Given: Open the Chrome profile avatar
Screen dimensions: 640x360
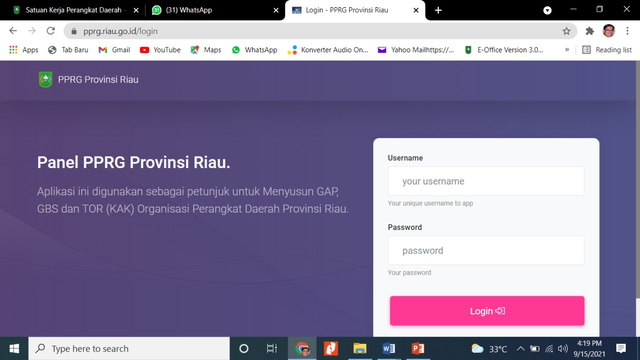Looking at the screenshot, I should [x=609, y=31].
